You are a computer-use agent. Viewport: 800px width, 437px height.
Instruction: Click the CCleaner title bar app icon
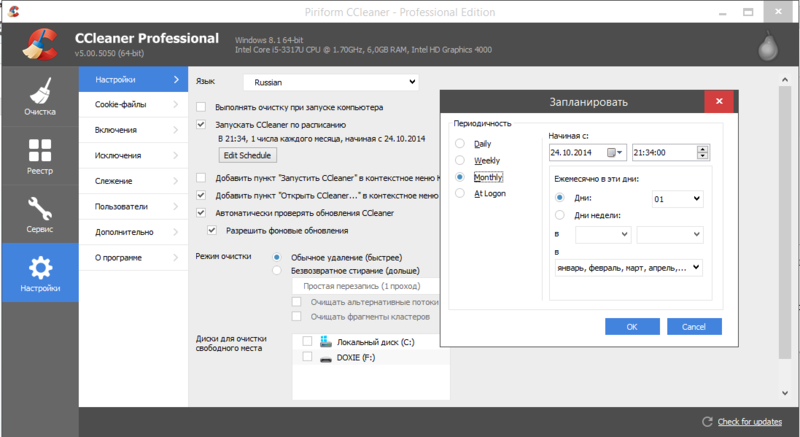click(x=14, y=12)
